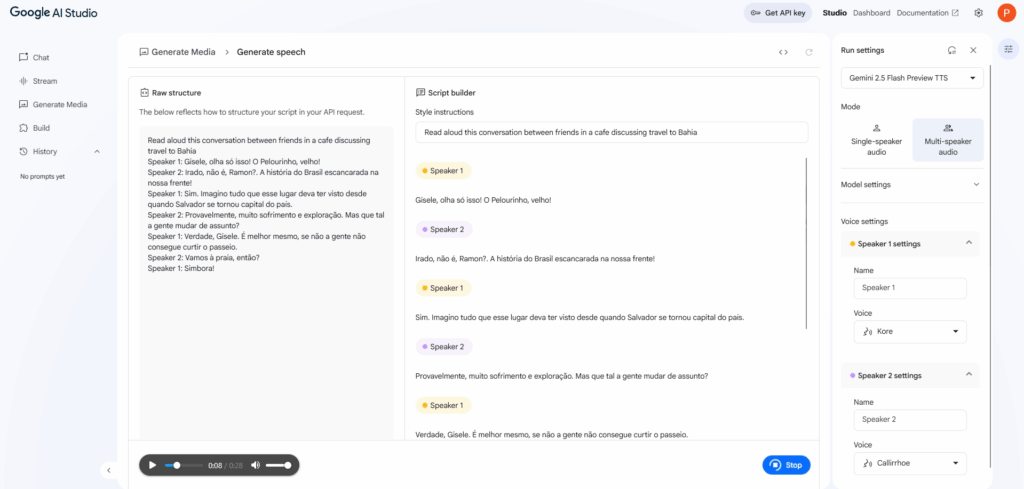Open the Gemini 2.5 Flash Preview TTS dropdown
Screen dimensions: 1024x489
pos(912,78)
